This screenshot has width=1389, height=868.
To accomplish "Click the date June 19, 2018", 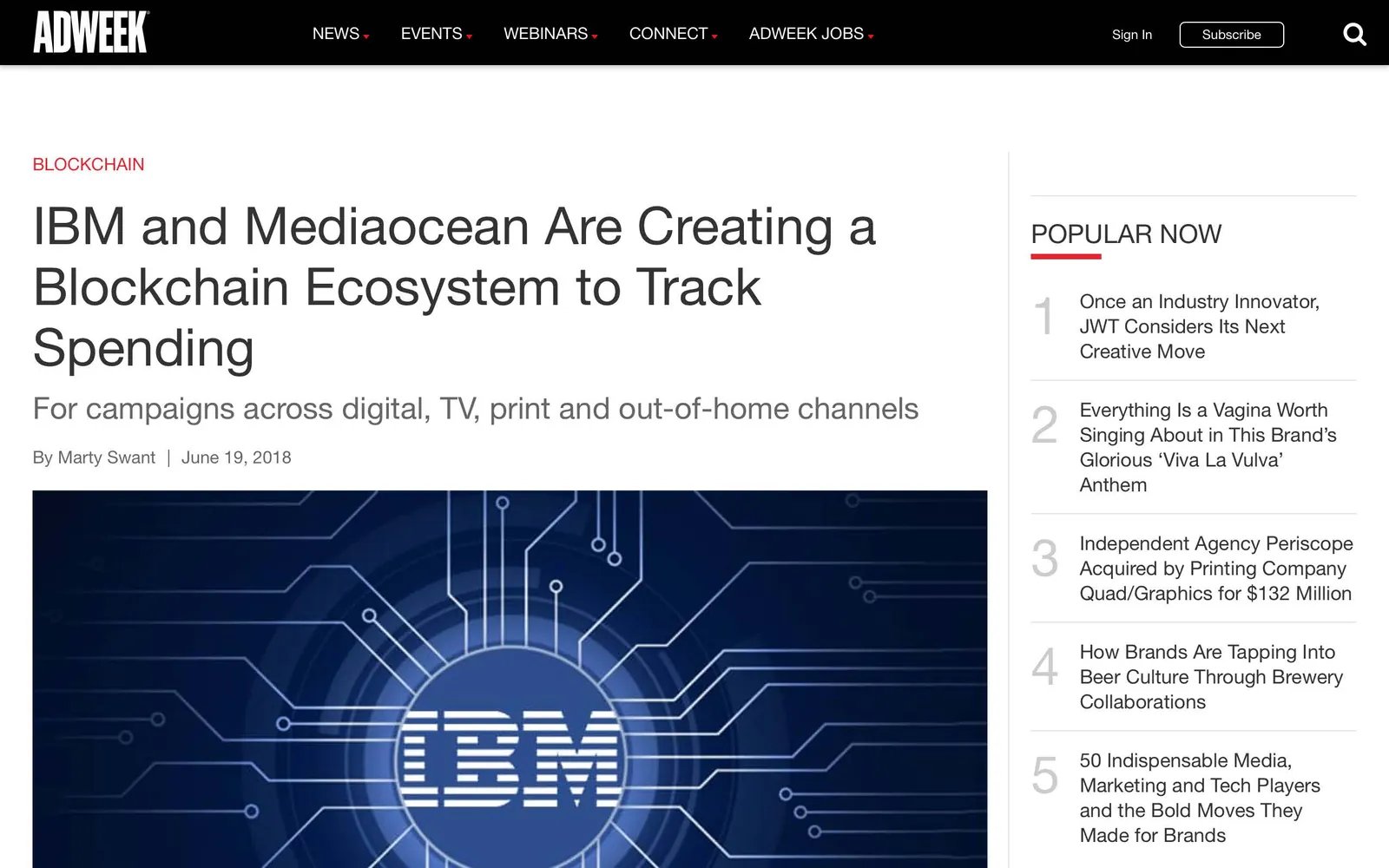I will (x=236, y=457).
